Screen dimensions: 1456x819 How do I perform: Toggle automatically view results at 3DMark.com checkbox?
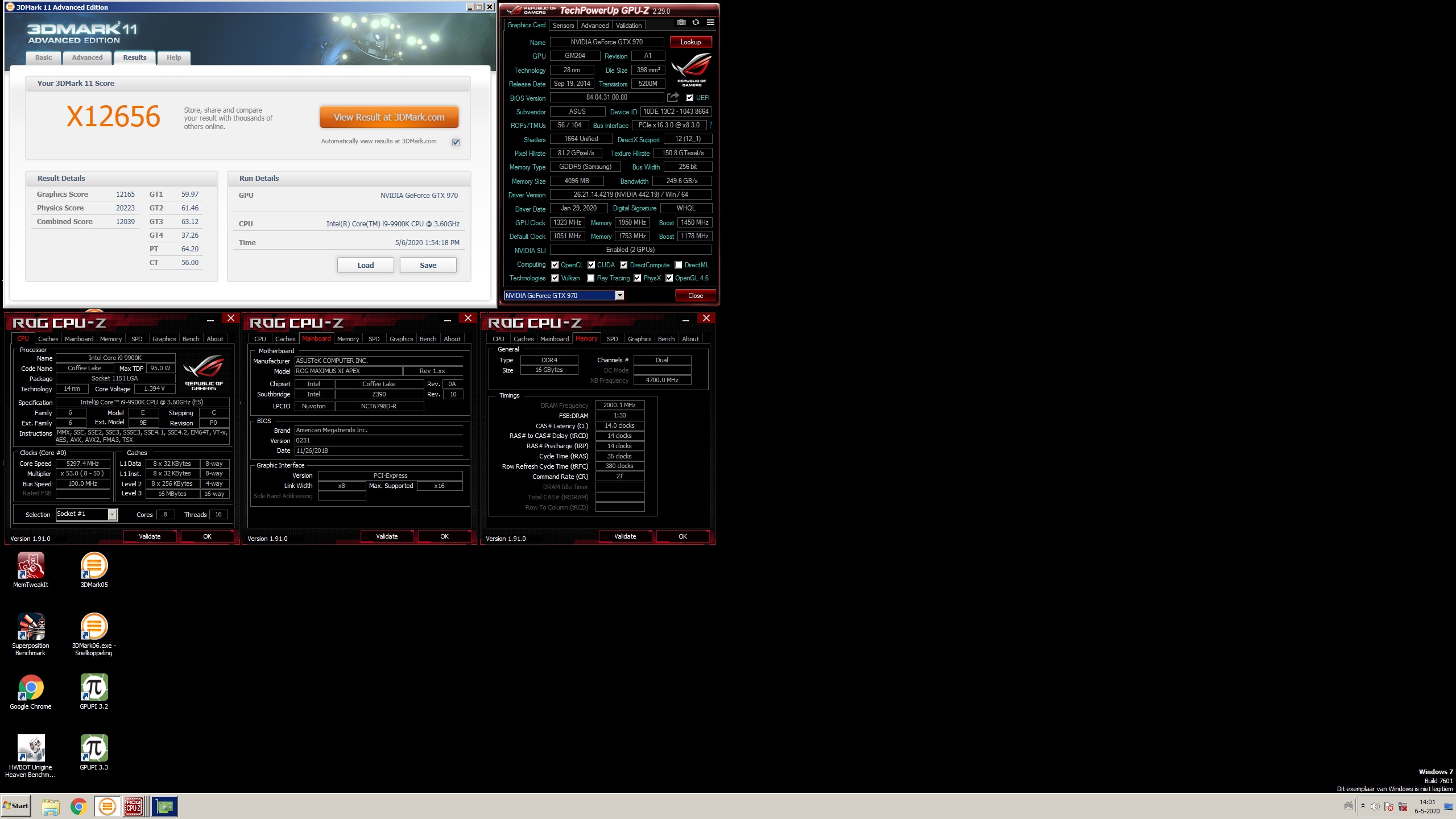(456, 142)
